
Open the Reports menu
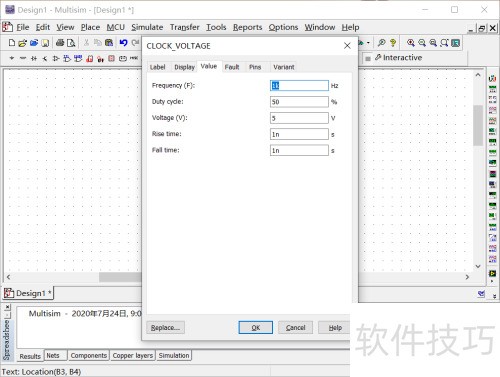(x=247, y=27)
